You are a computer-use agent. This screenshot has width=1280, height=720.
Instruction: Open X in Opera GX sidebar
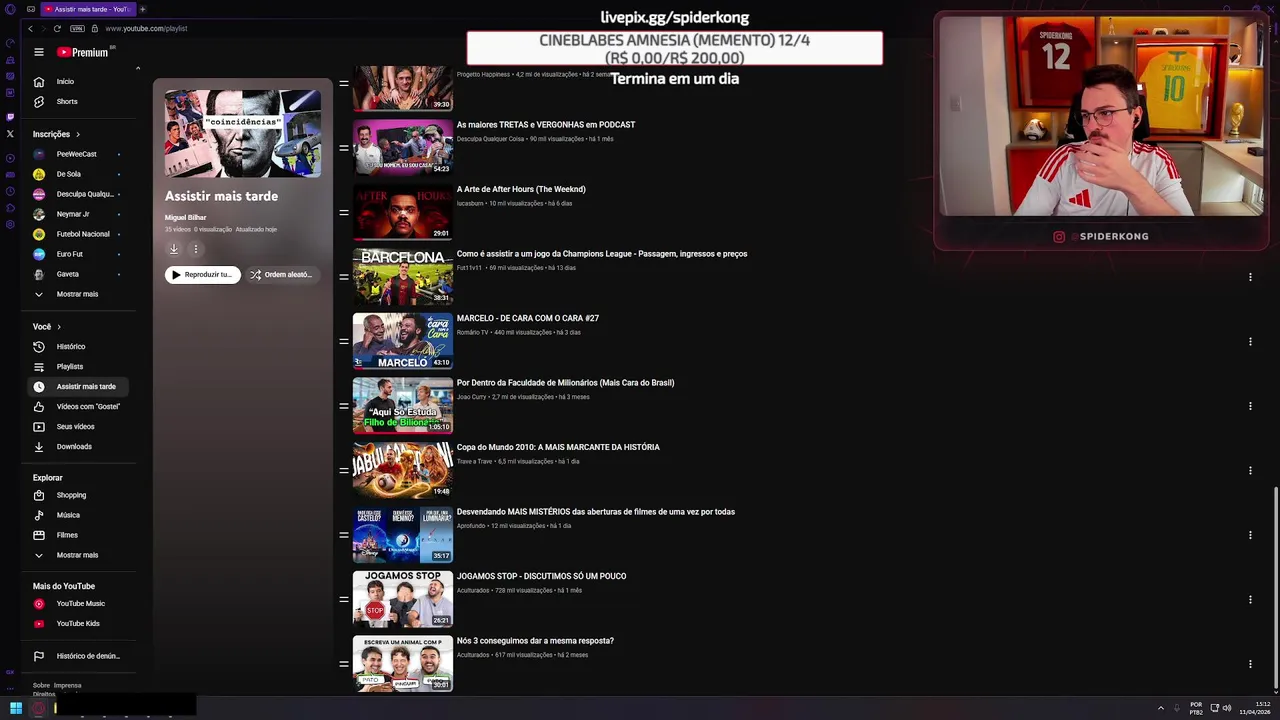(x=9, y=133)
